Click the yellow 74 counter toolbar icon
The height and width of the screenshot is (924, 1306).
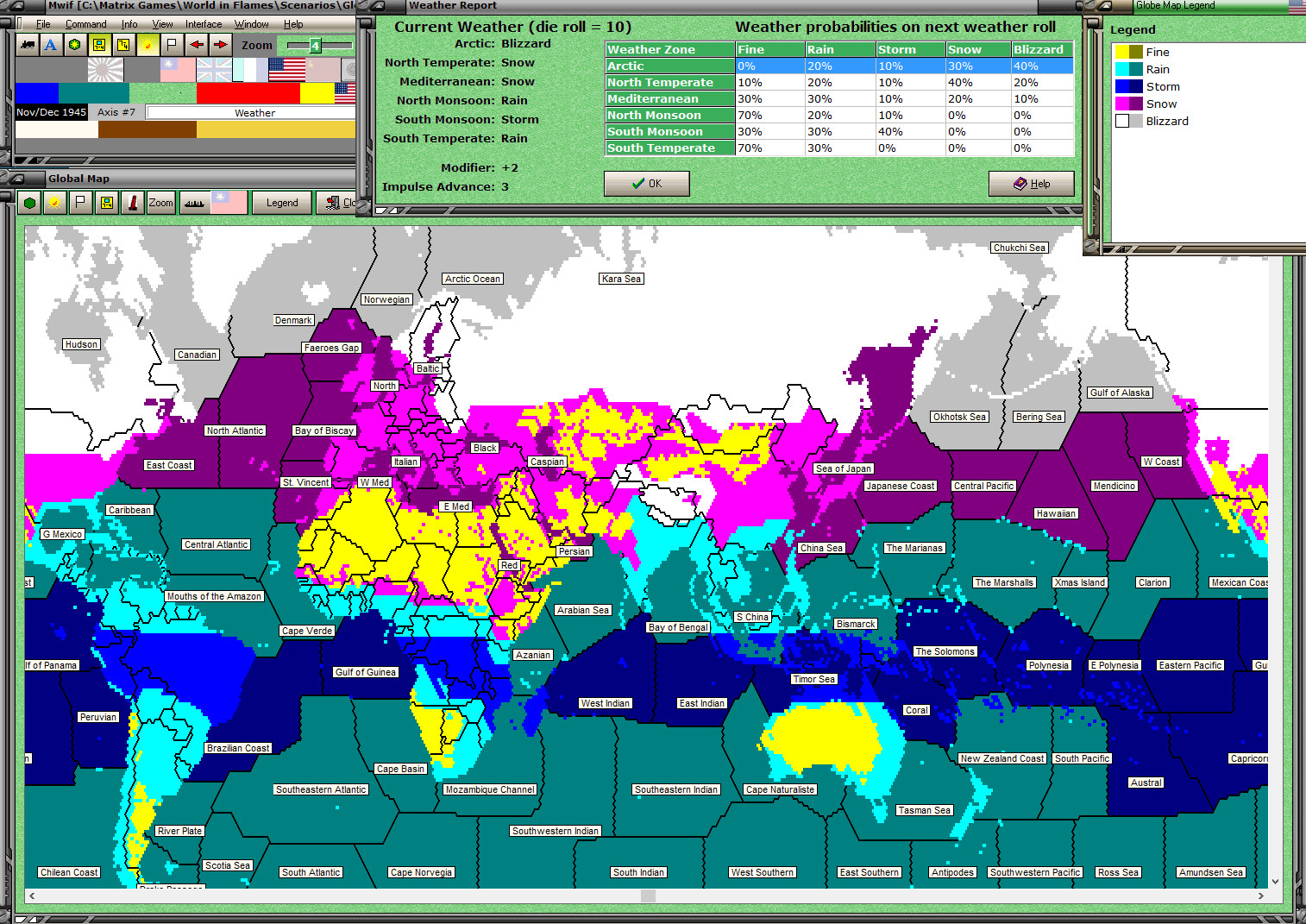click(x=123, y=45)
